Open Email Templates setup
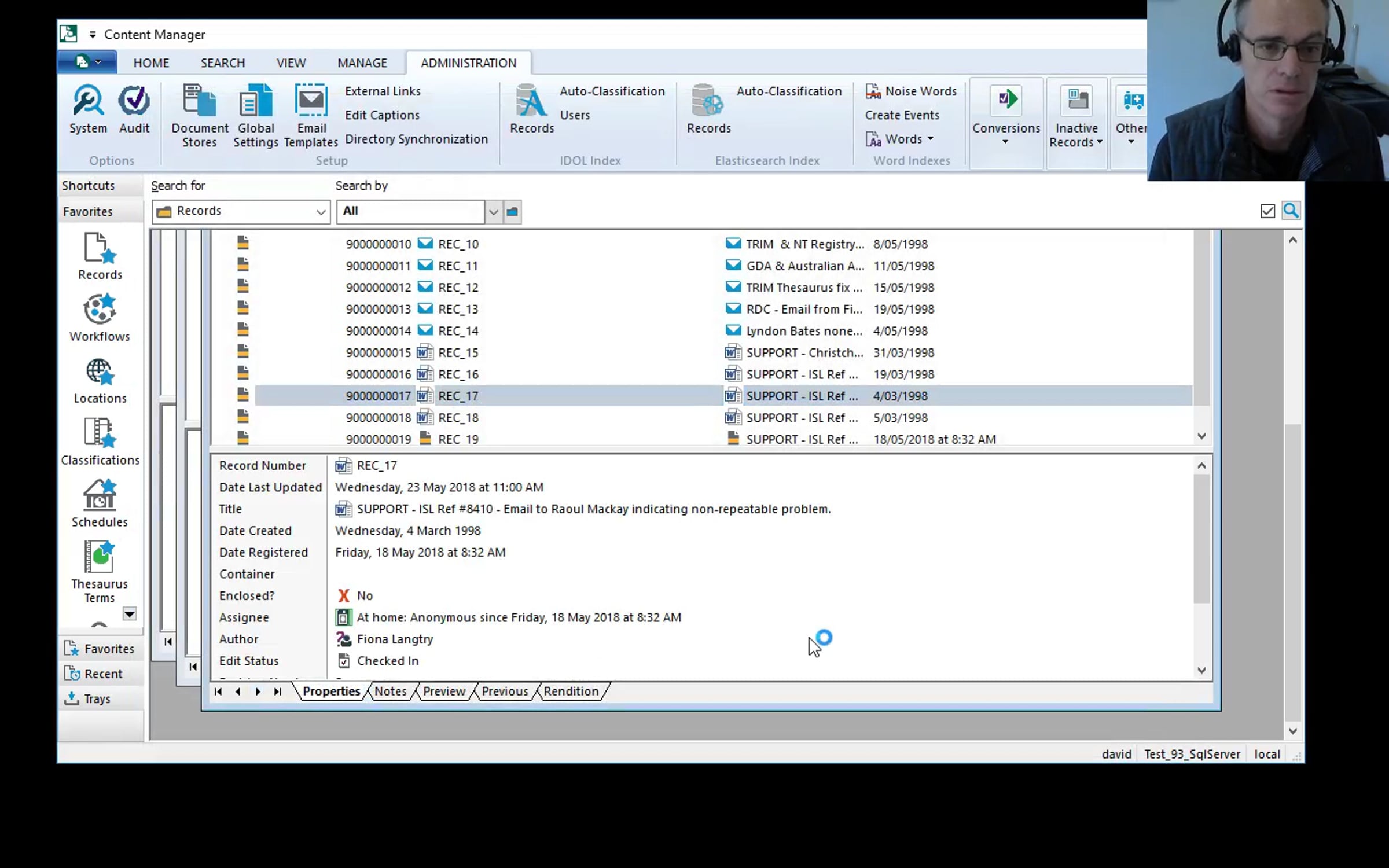 click(311, 116)
